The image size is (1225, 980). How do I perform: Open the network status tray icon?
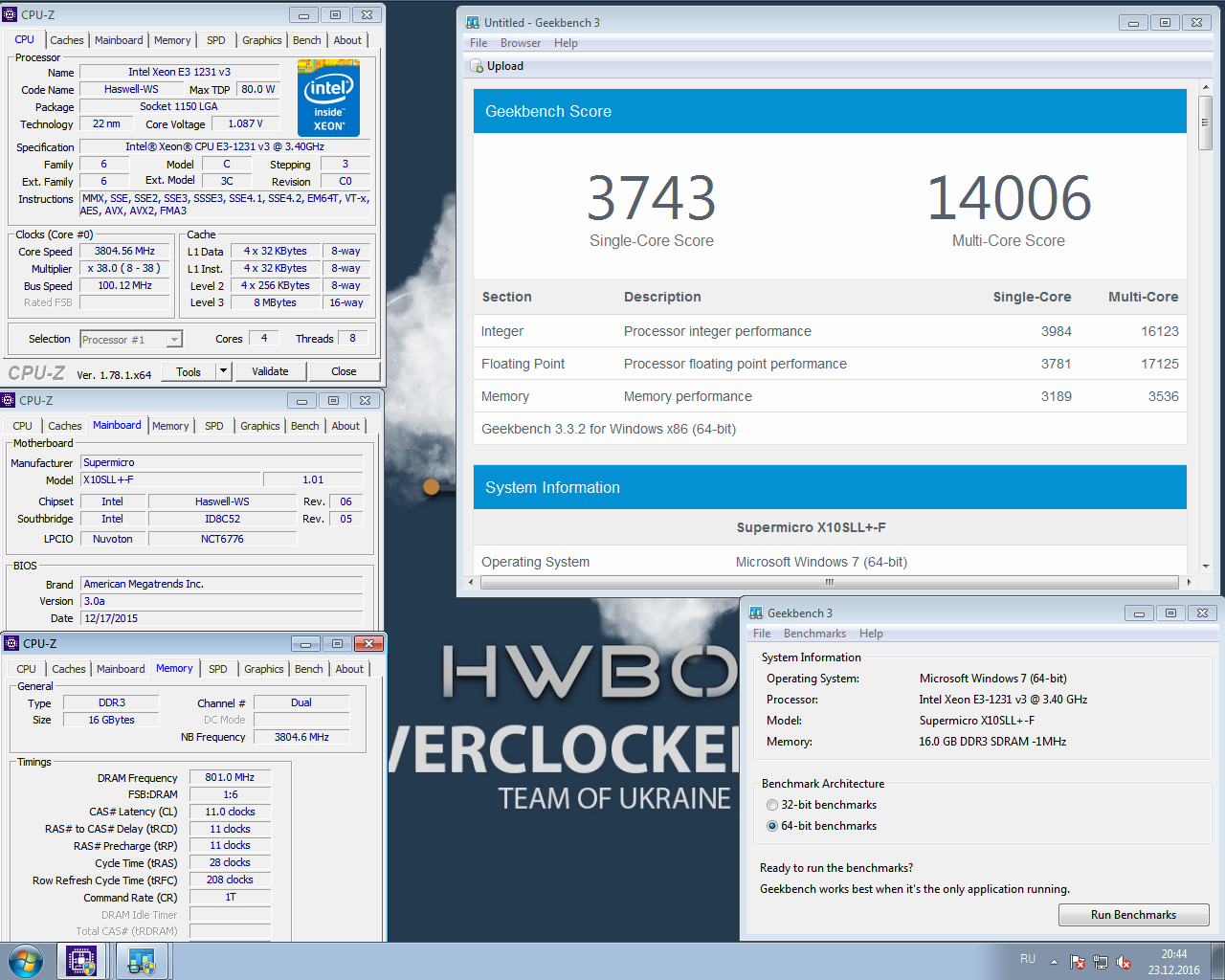(x=1101, y=962)
